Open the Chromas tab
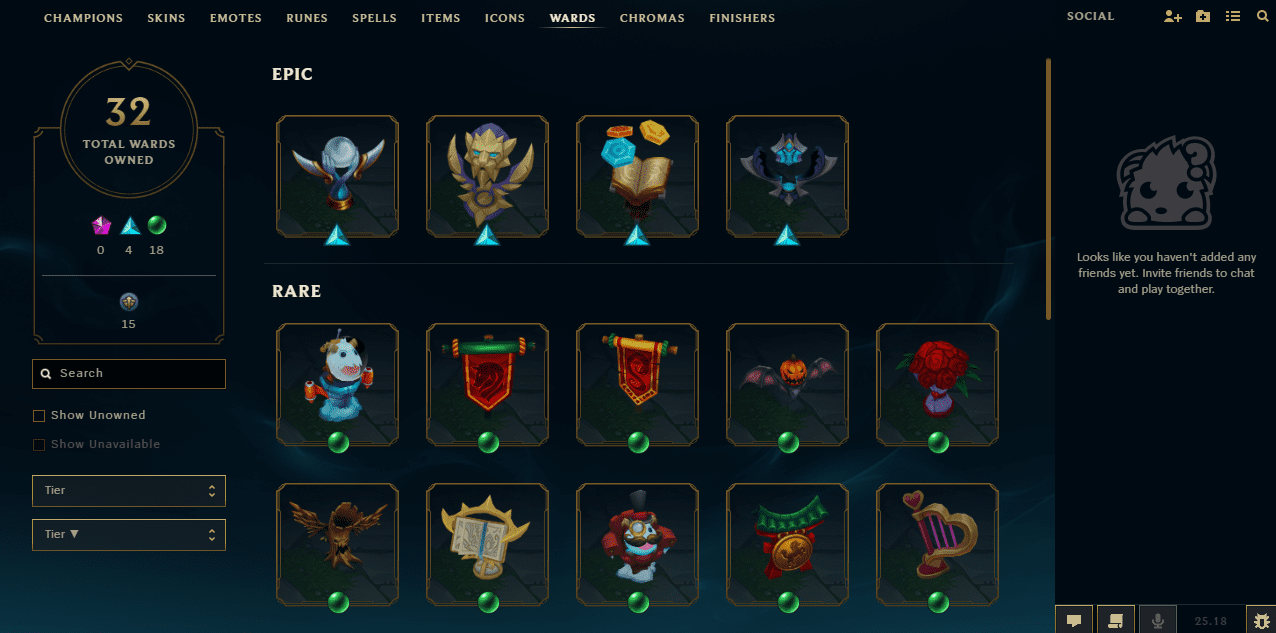1276x633 pixels. click(x=652, y=18)
